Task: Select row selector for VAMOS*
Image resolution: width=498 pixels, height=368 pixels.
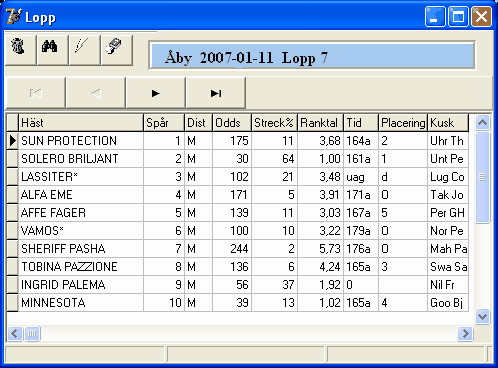Action: pos(13,231)
